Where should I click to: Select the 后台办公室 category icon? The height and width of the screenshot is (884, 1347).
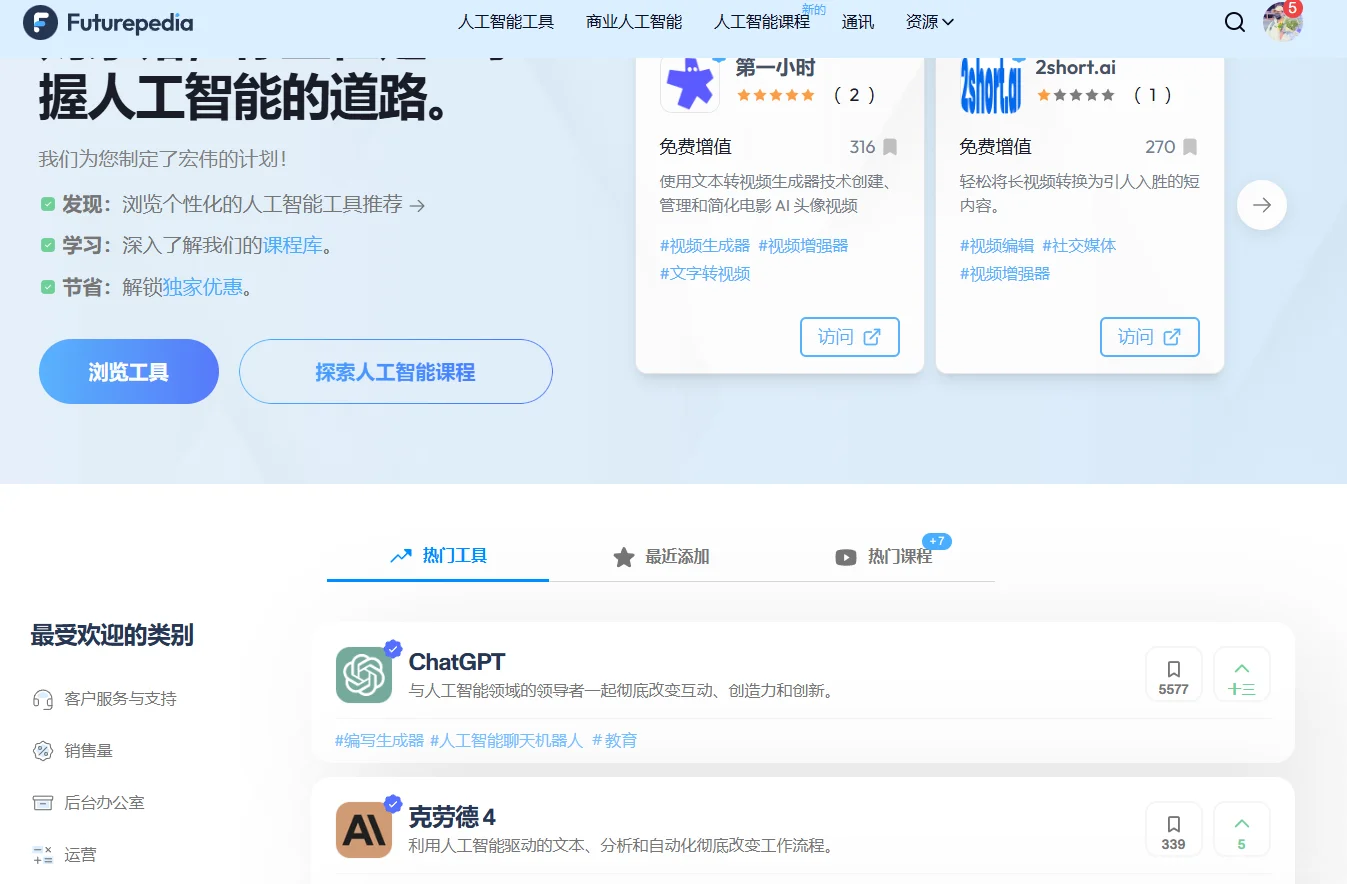click(40, 802)
